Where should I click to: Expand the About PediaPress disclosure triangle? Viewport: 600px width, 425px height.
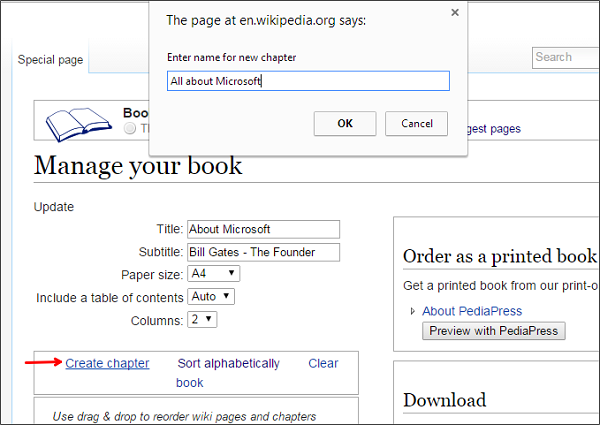[x=412, y=311]
